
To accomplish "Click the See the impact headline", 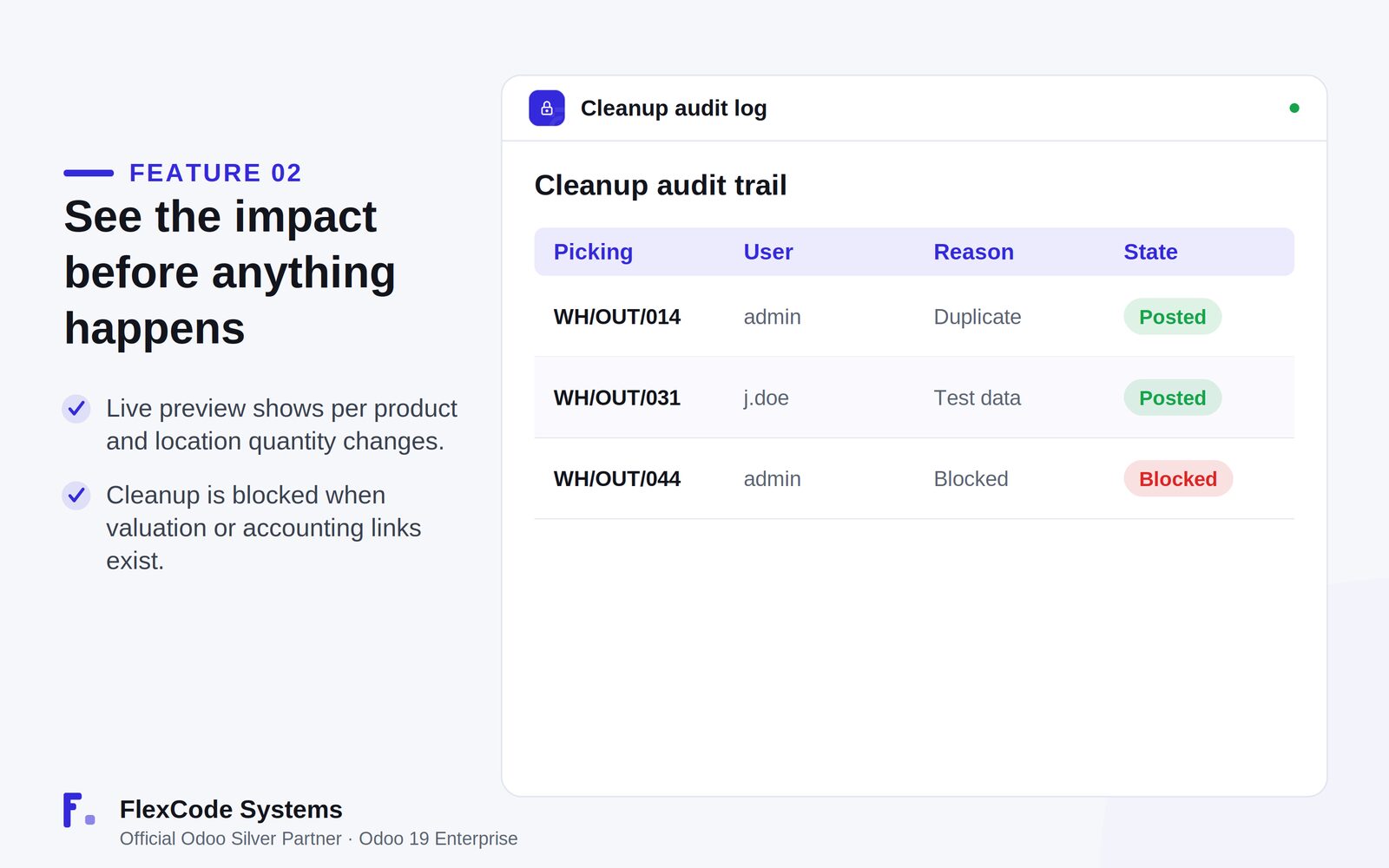I will point(230,273).
